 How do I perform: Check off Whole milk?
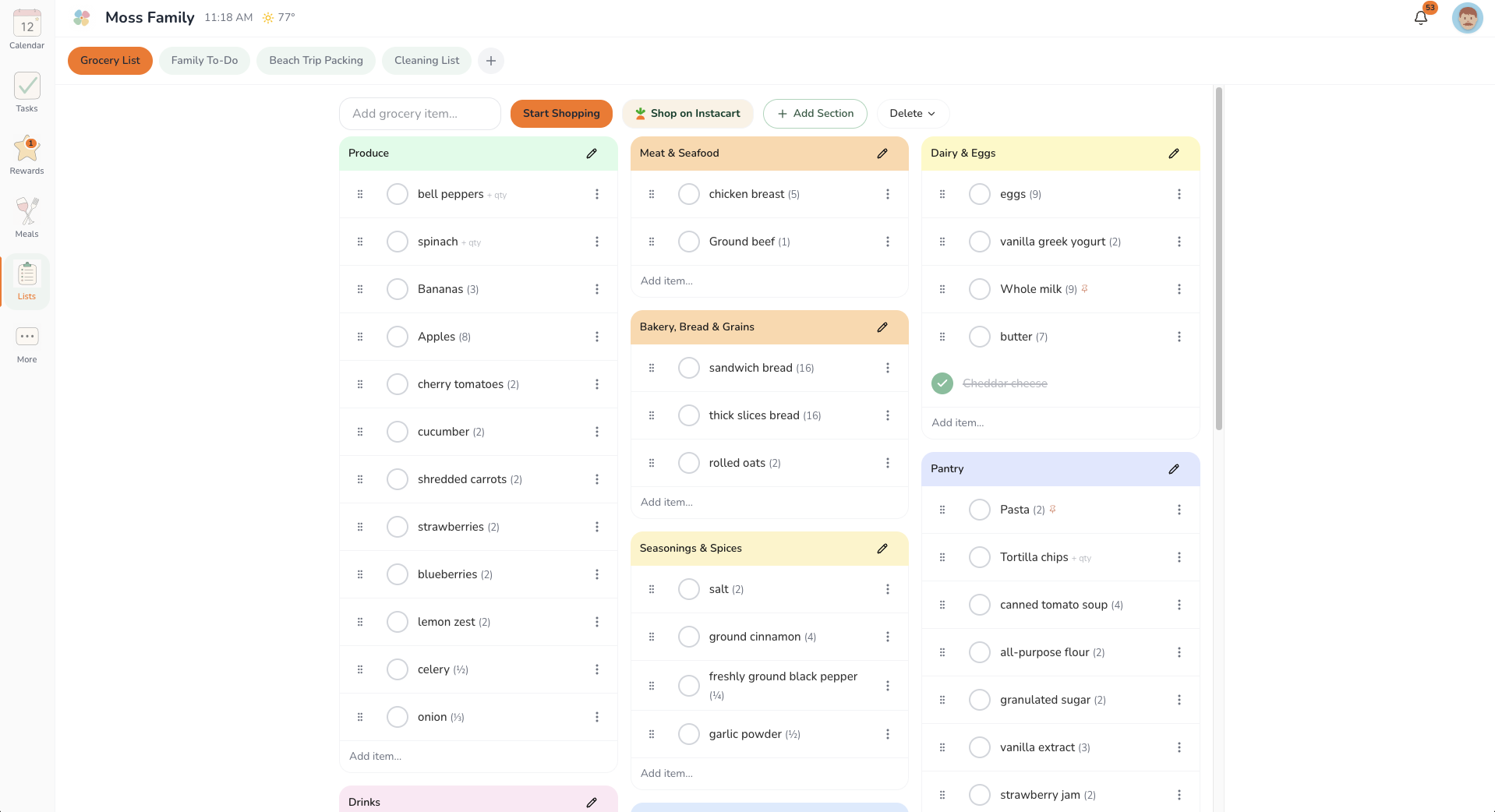tap(980, 289)
